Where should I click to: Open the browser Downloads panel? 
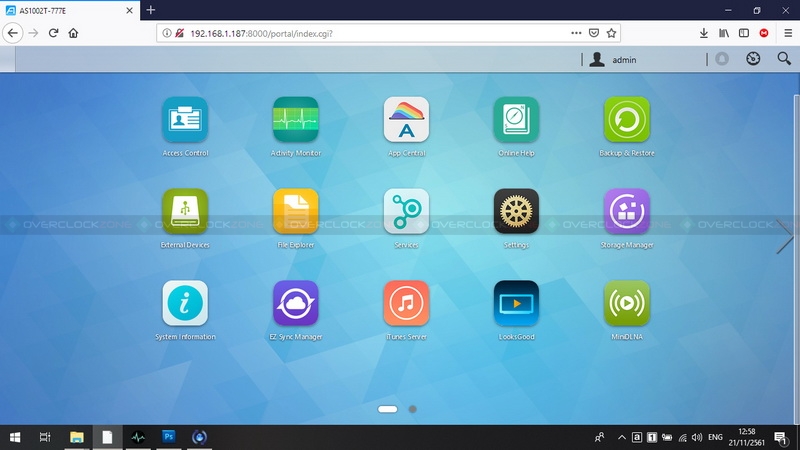704,33
